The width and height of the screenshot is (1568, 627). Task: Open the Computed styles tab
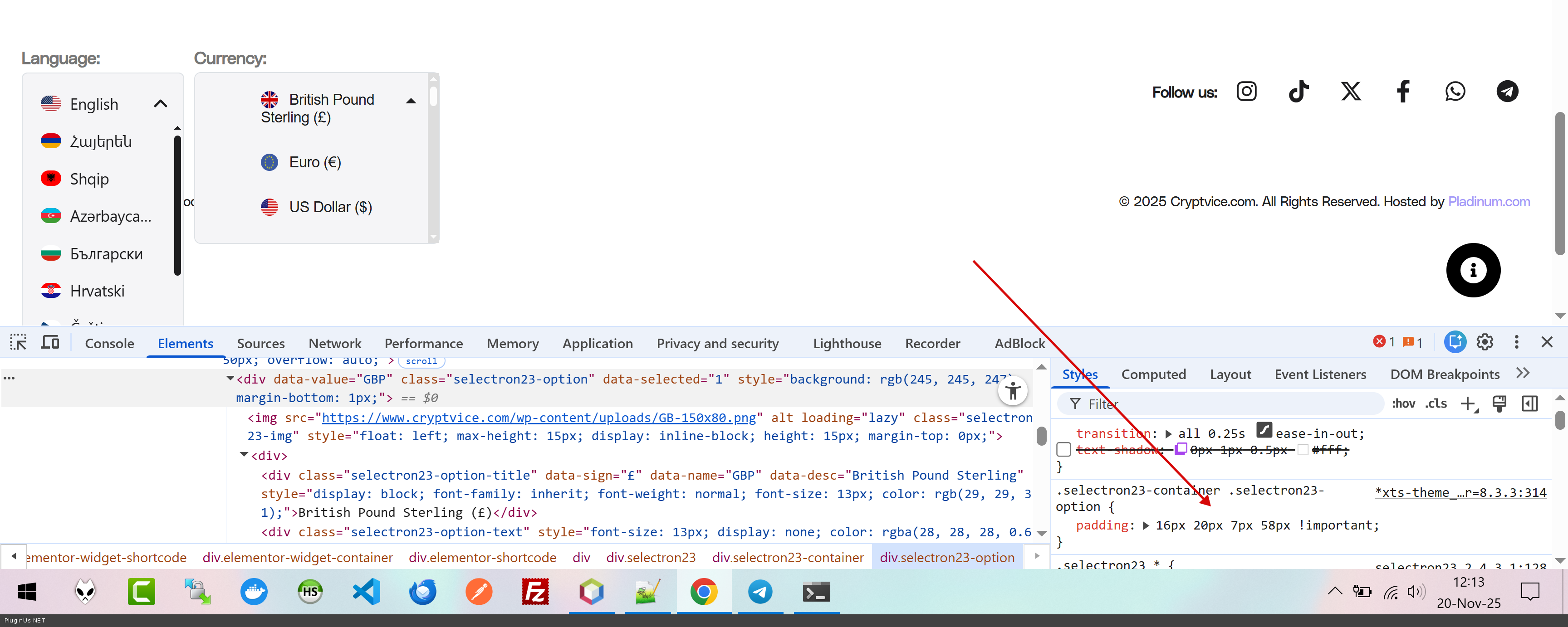(x=1153, y=374)
